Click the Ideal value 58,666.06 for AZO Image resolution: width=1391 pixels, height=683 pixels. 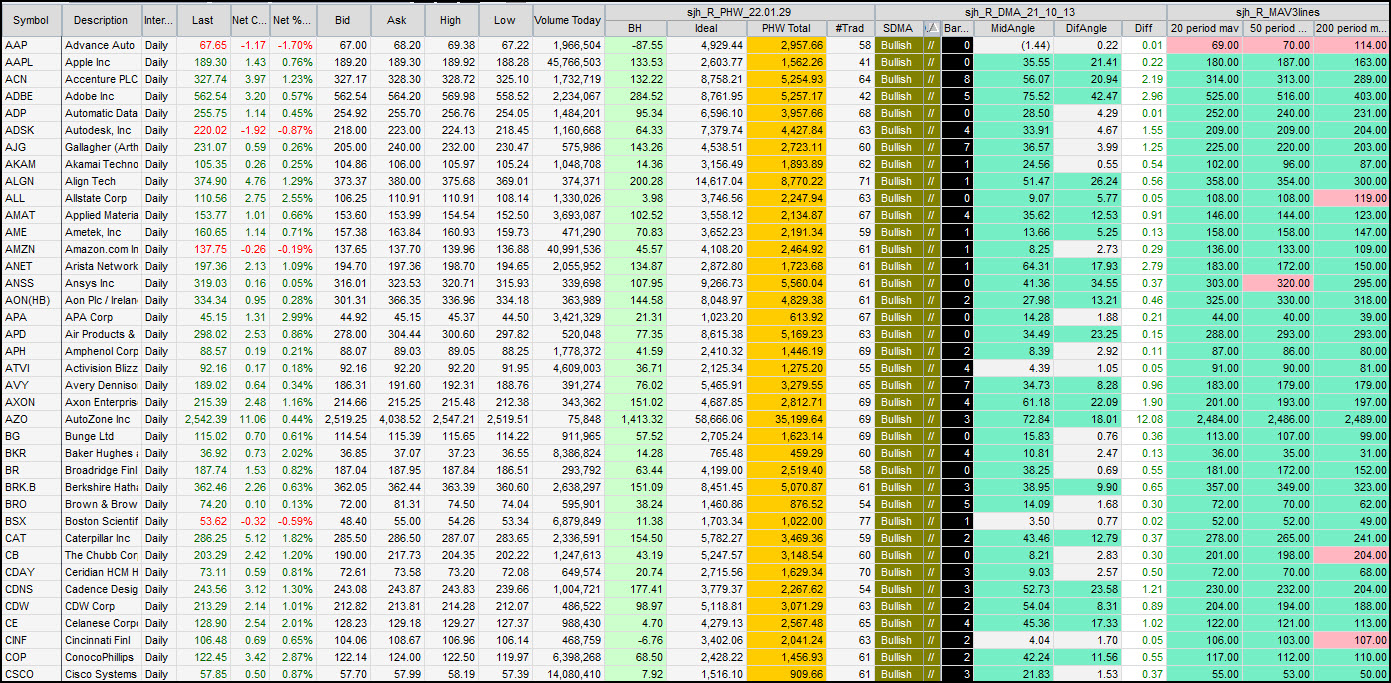705,419
